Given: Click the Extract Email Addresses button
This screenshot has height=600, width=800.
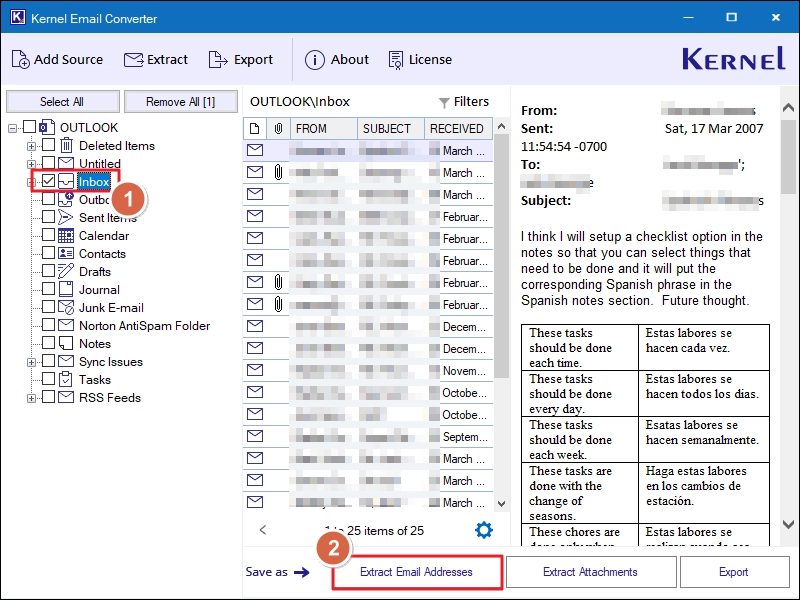Looking at the screenshot, I should (x=416, y=572).
